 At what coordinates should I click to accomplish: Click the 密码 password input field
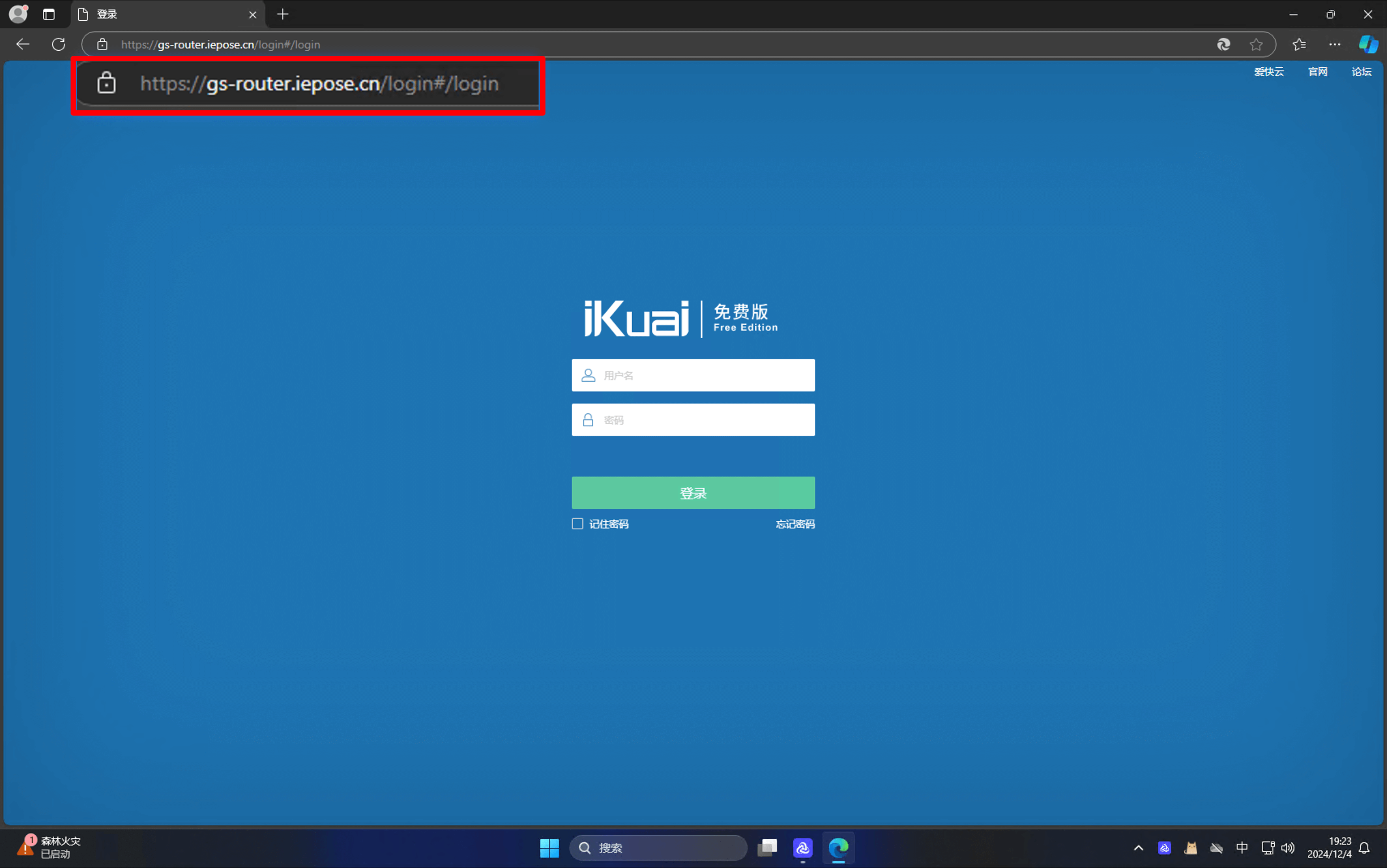pyautogui.click(x=693, y=420)
